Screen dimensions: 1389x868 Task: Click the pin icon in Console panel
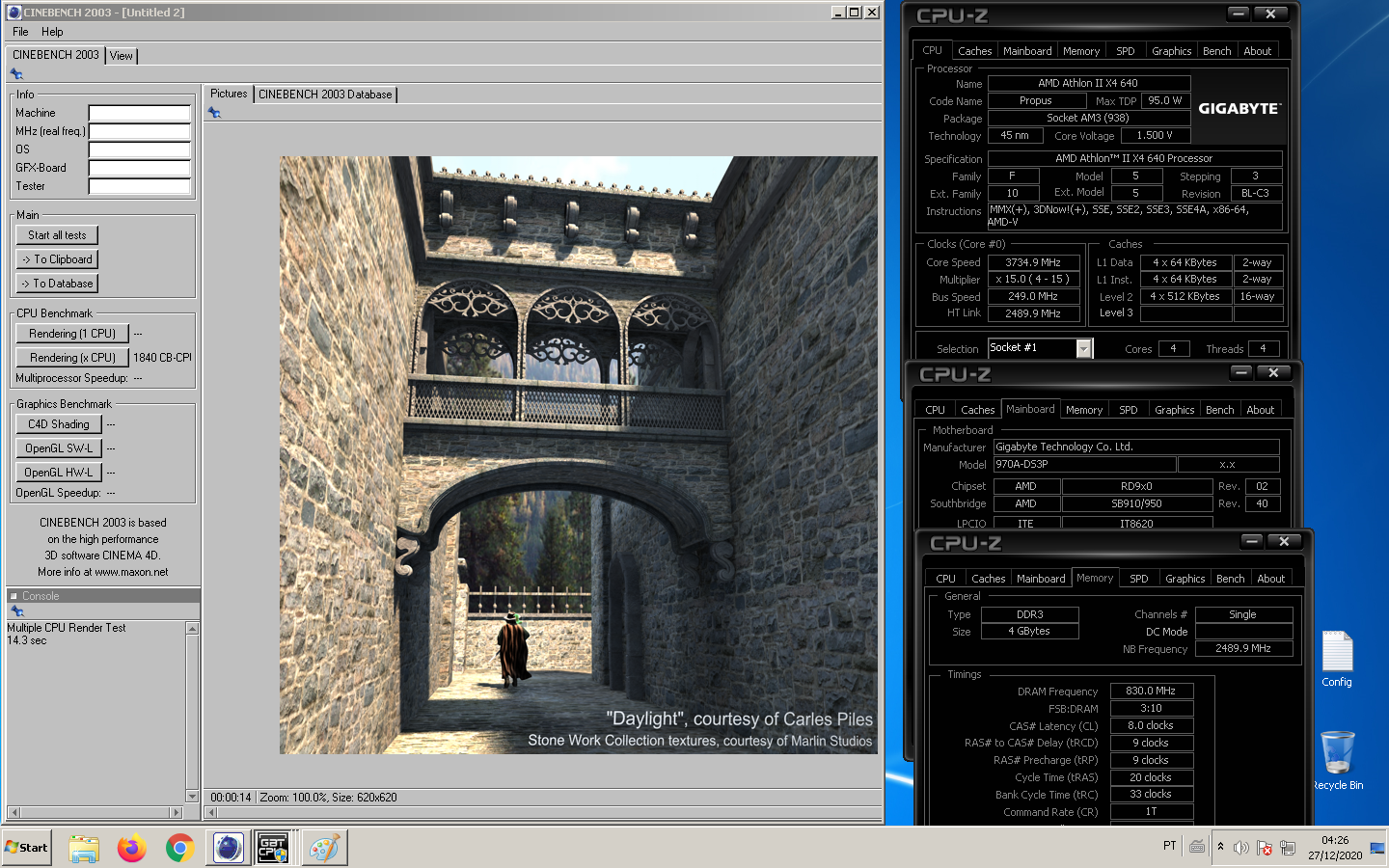tap(16, 611)
